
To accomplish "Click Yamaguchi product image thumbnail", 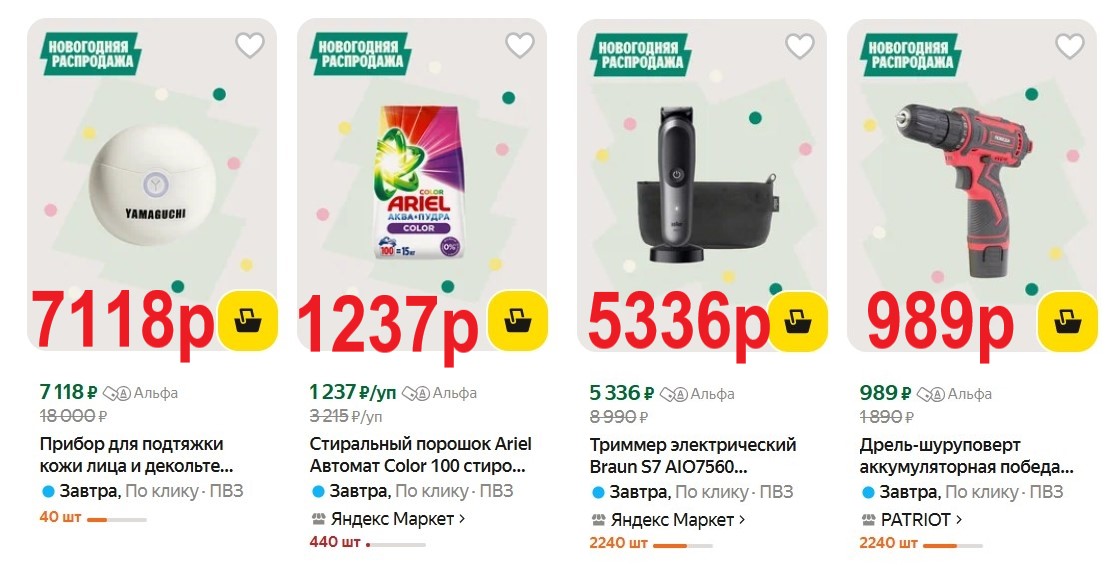I will coord(151,185).
